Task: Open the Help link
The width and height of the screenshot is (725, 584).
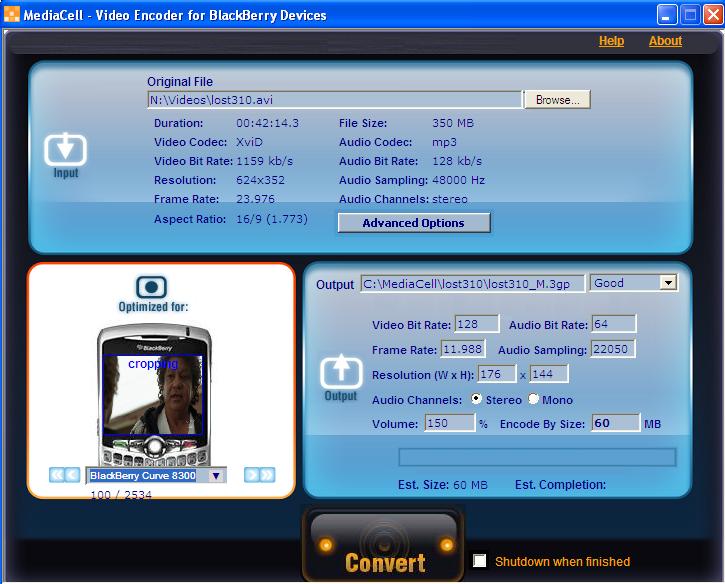Action: [611, 41]
